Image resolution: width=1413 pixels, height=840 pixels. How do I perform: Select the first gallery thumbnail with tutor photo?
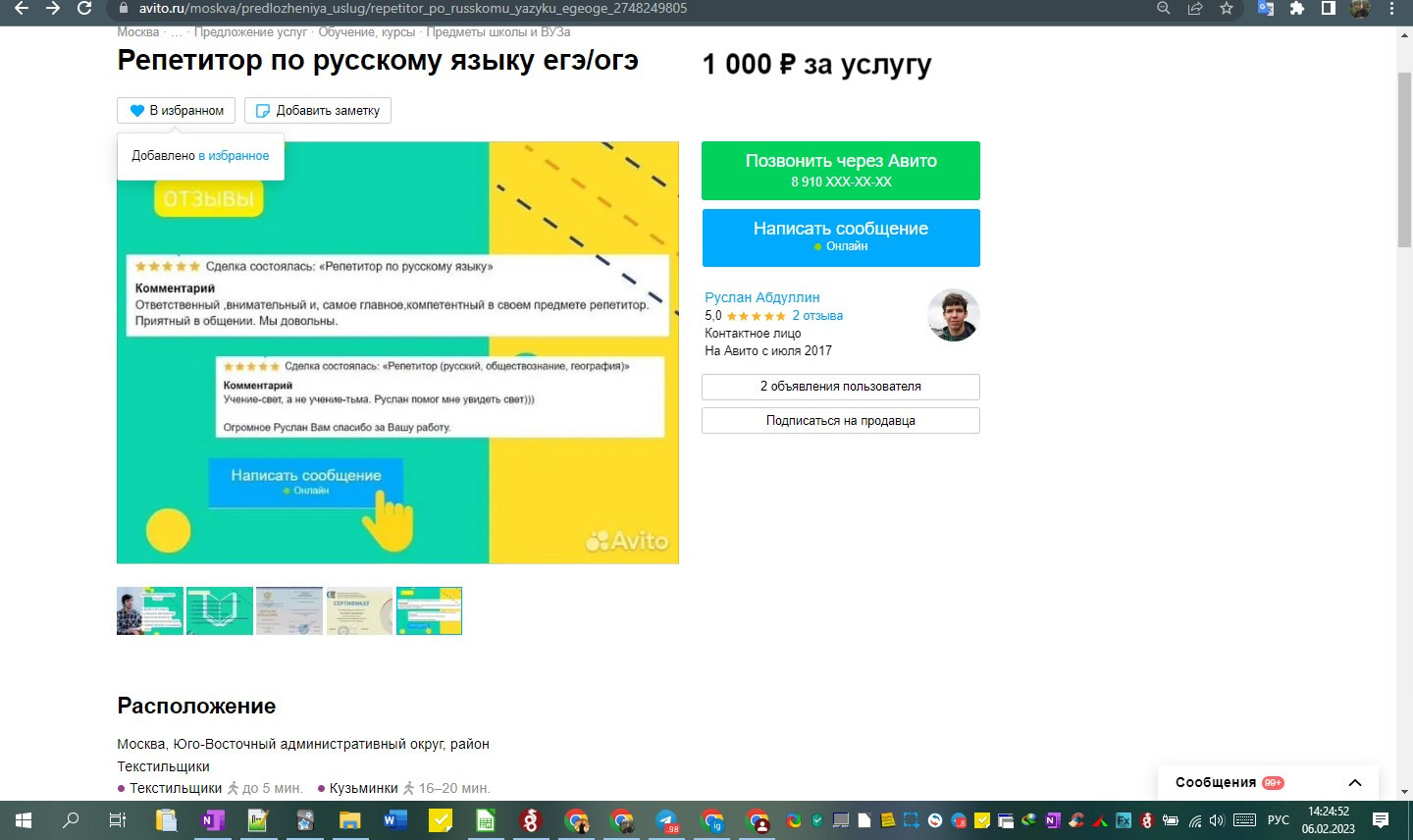(x=150, y=611)
